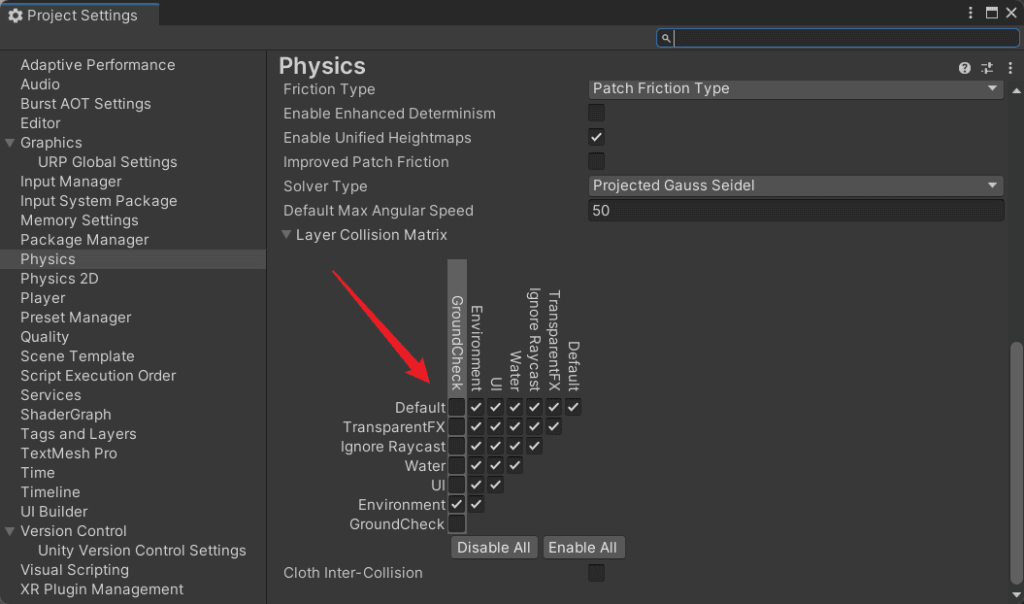Click the scrollbar up arrow

[x=1016, y=91]
